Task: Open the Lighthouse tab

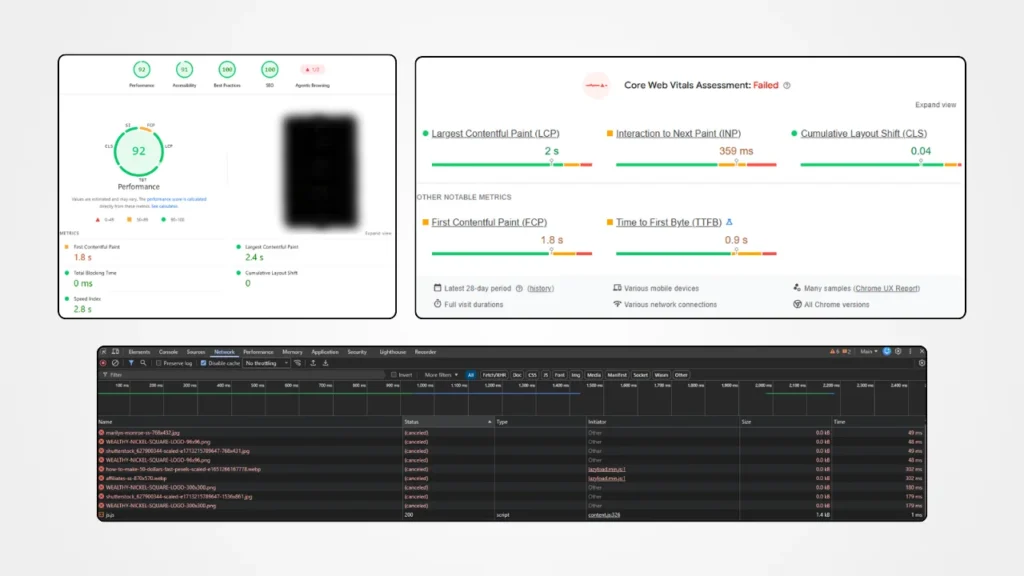Action: [x=392, y=352]
